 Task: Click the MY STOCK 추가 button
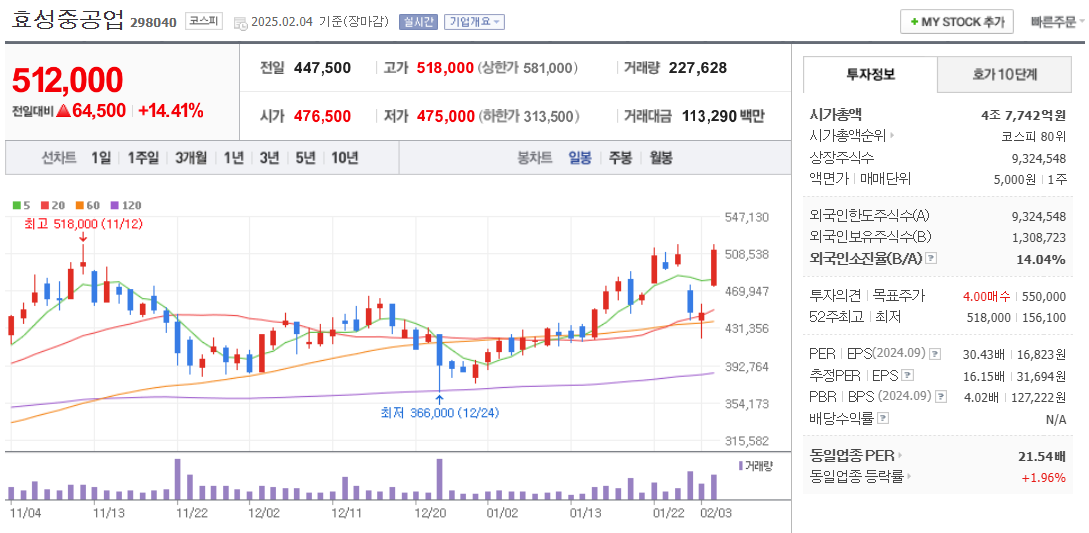(957, 22)
